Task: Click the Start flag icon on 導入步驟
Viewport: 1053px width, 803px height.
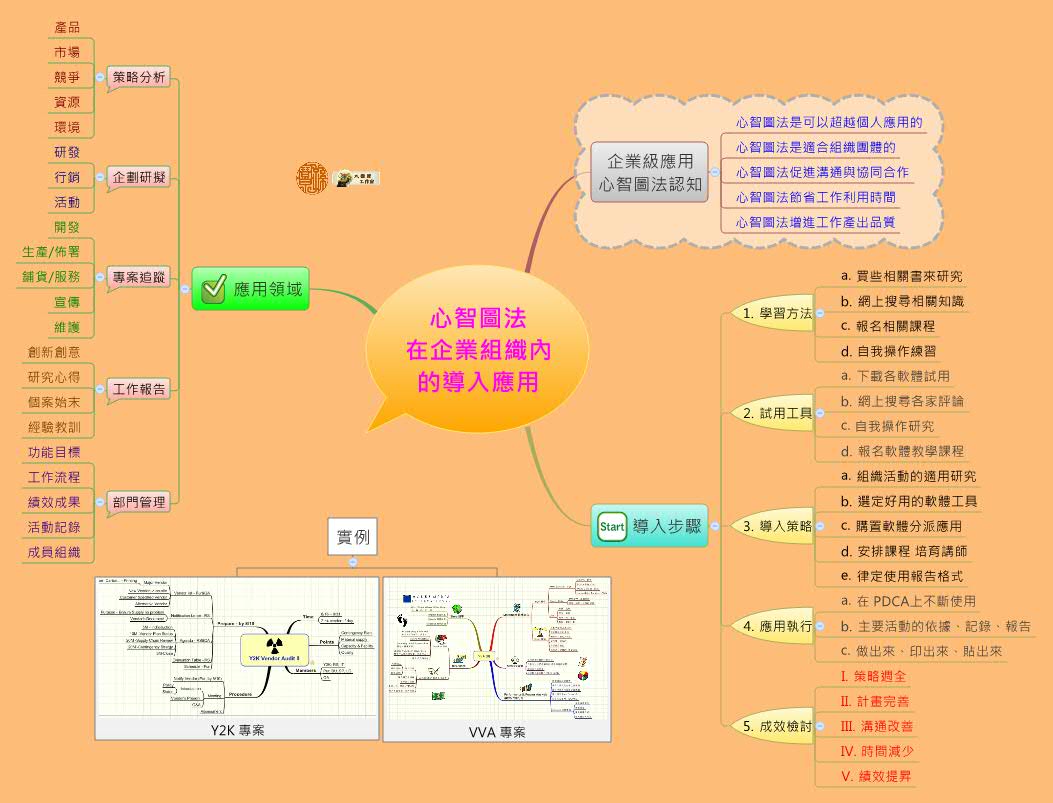Action: pos(611,525)
